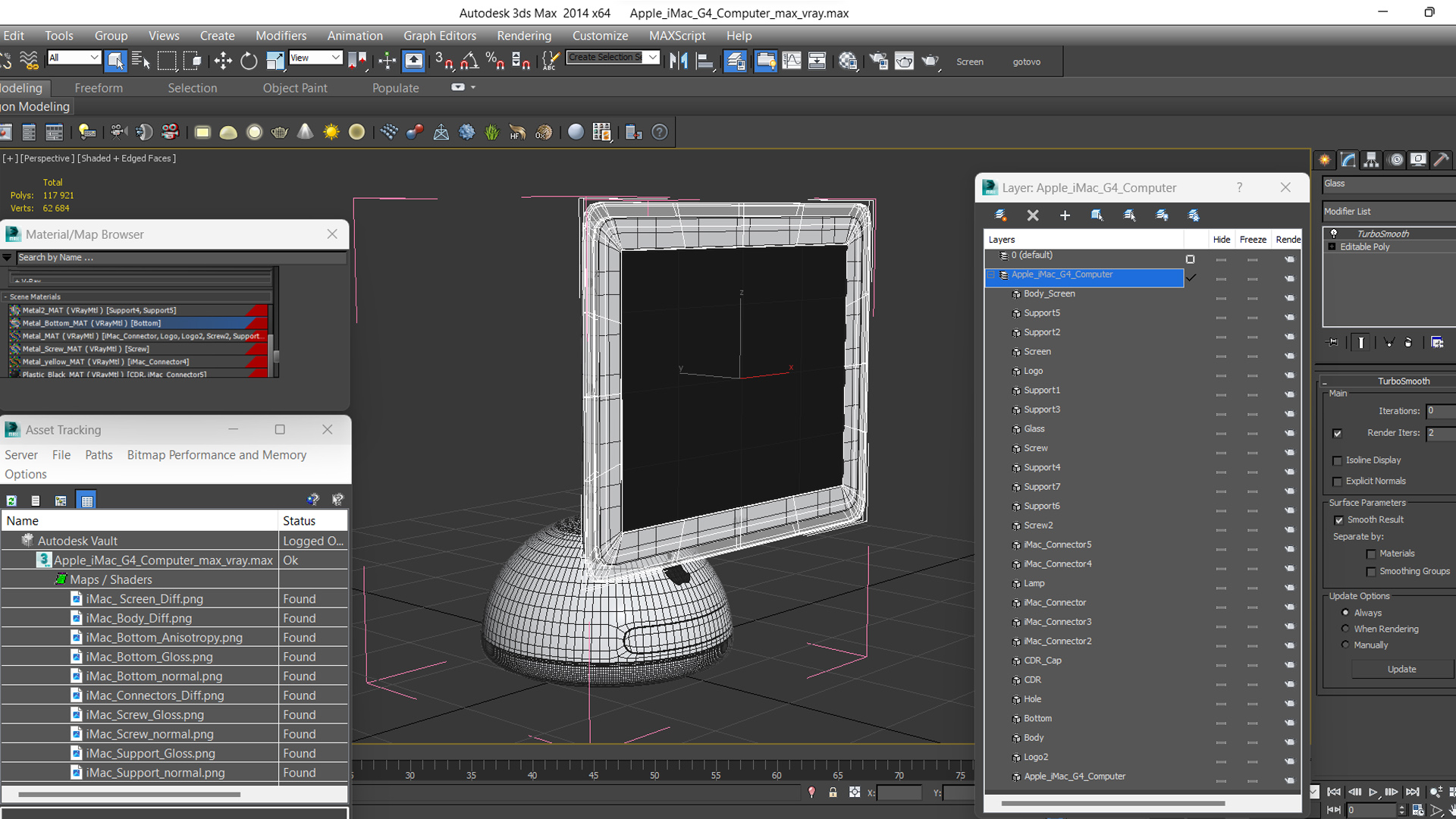Screen dimensions: 1456x819
Task: Toggle the Isoline Display checkbox
Action: [x=1338, y=460]
